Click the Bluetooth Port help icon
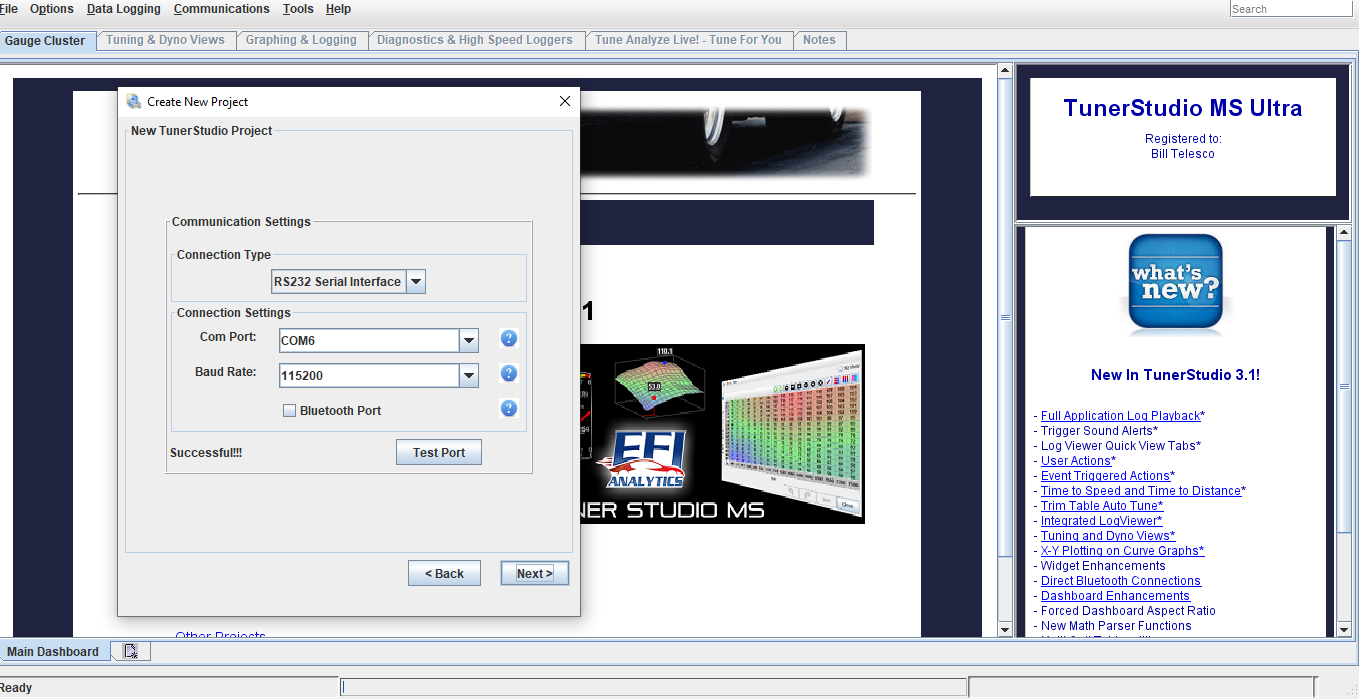Screen dimensions: 1359x699 click(509, 408)
